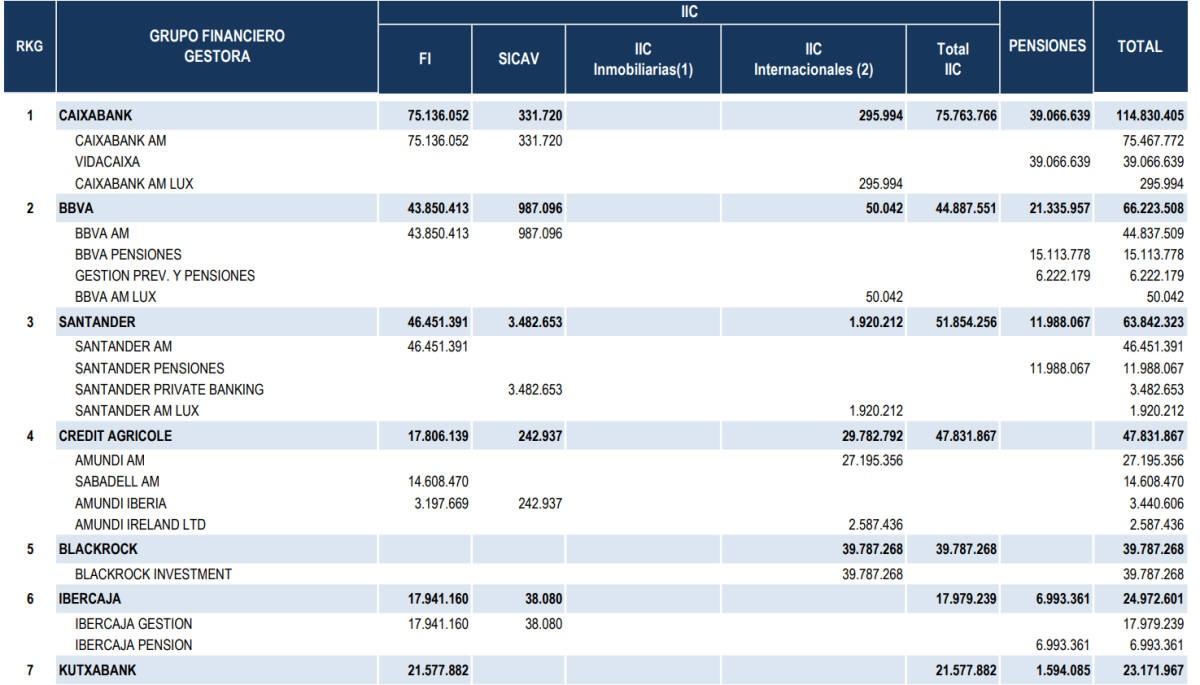Click the PENSIONES column header
This screenshot has width=1200, height=685.
pyautogui.click(x=1047, y=46)
